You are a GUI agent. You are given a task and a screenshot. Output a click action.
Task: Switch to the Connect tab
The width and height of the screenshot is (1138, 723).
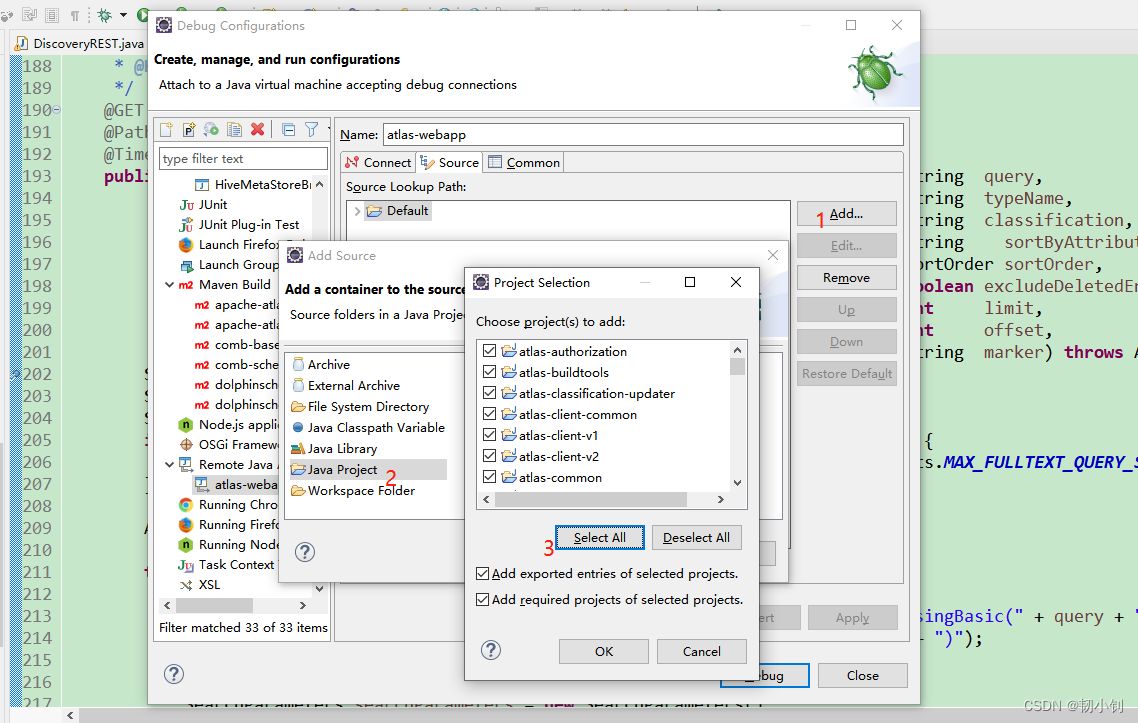click(378, 163)
